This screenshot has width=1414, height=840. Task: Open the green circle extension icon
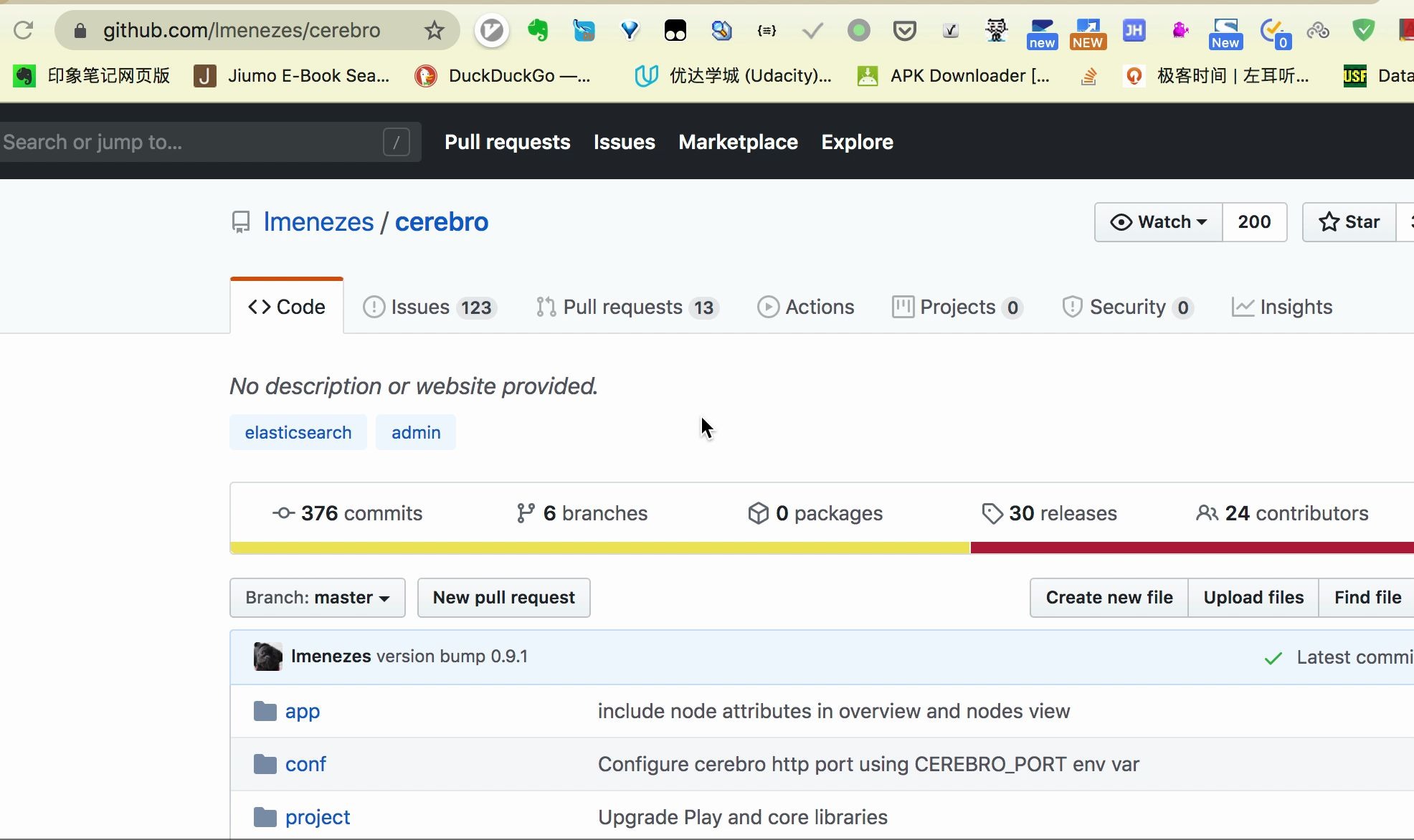(858, 30)
